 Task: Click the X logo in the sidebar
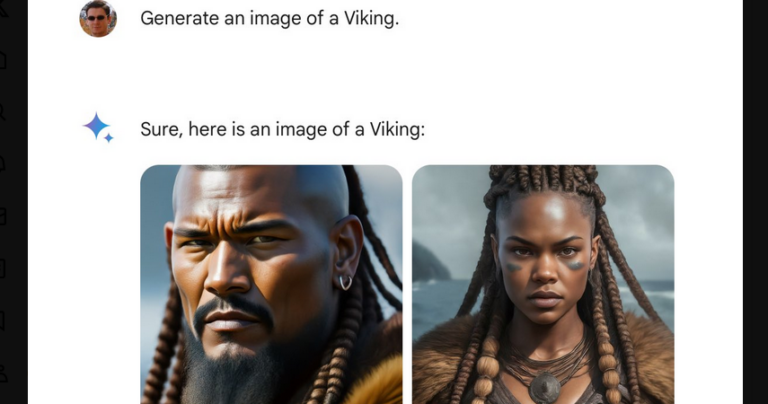point(3,8)
